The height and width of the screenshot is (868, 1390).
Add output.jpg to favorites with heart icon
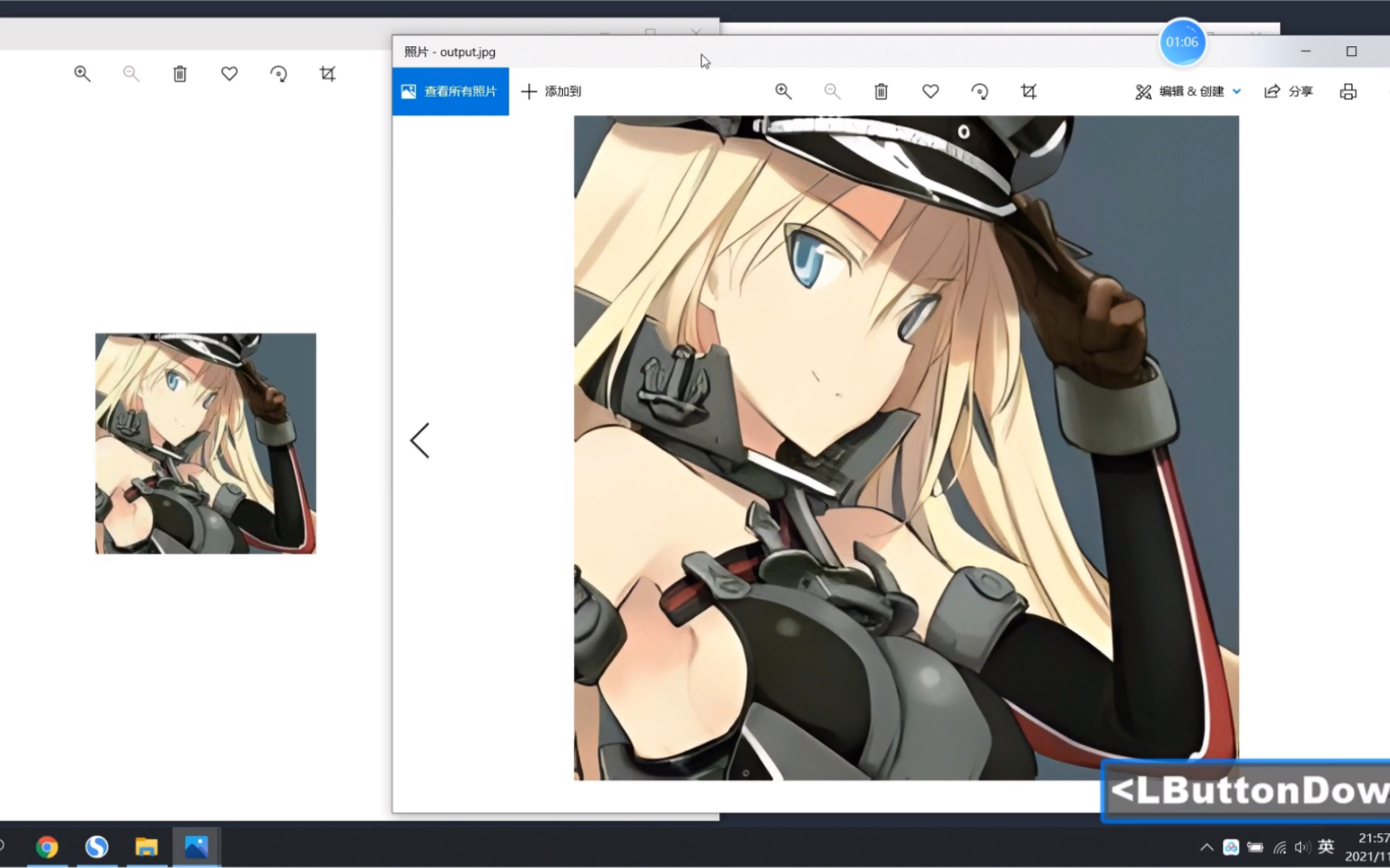click(931, 92)
